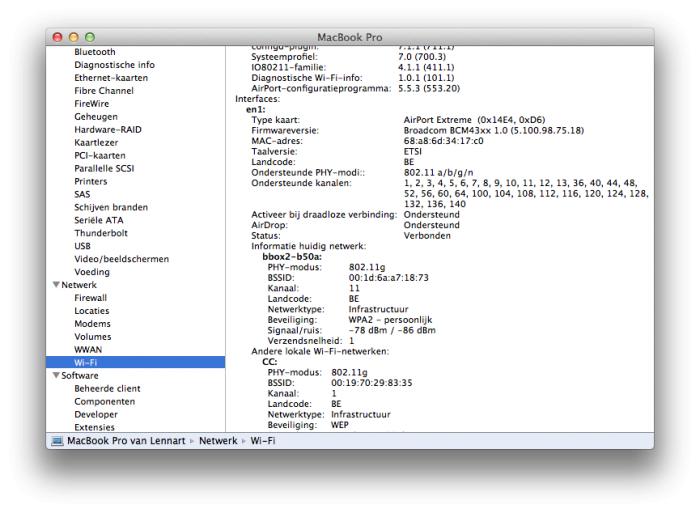The height and width of the screenshot is (513, 700).
Task: Select PCI-kaarten entry
Action: pyautogui.click(x=100, y=155)
